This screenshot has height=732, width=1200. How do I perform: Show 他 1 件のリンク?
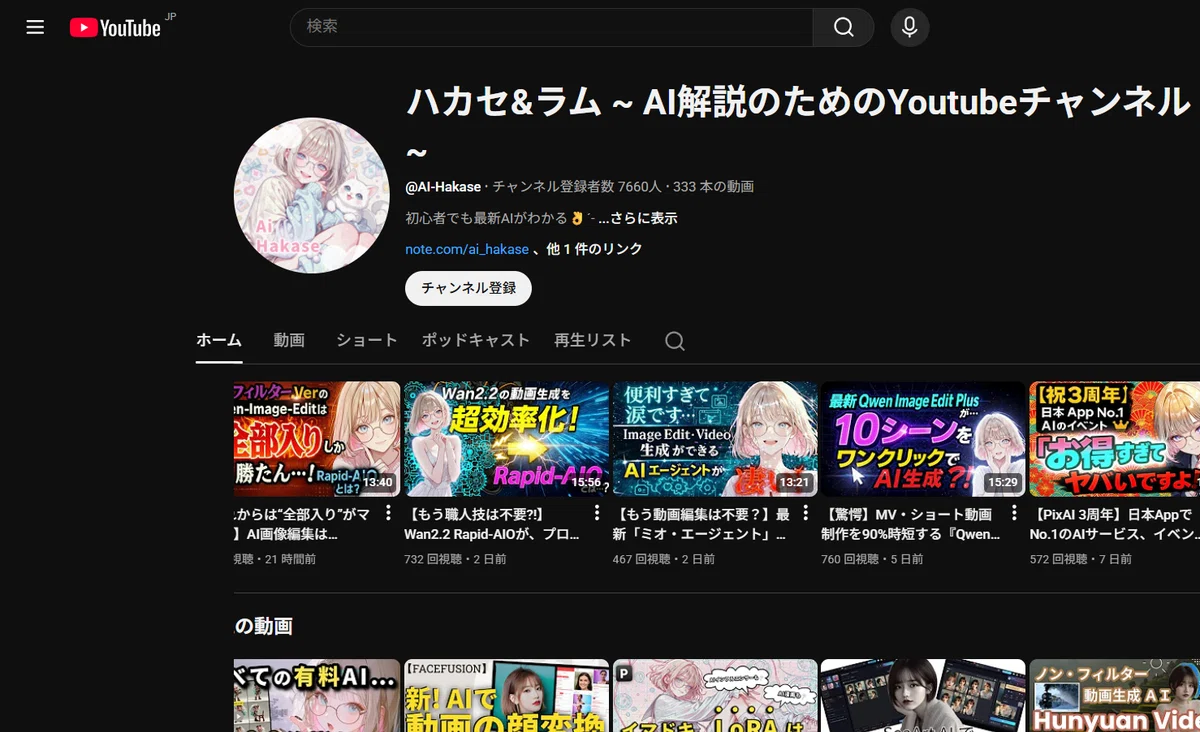point(594,249)
